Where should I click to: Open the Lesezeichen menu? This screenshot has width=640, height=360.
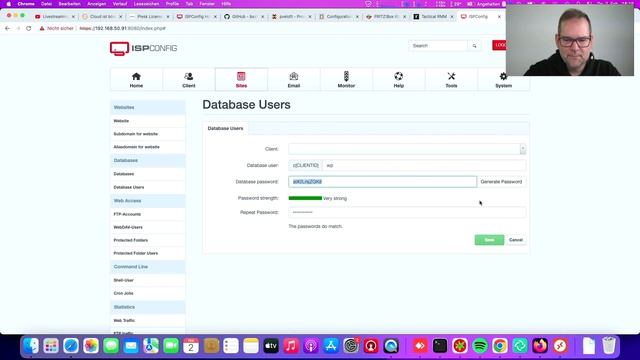click(146, 4)
